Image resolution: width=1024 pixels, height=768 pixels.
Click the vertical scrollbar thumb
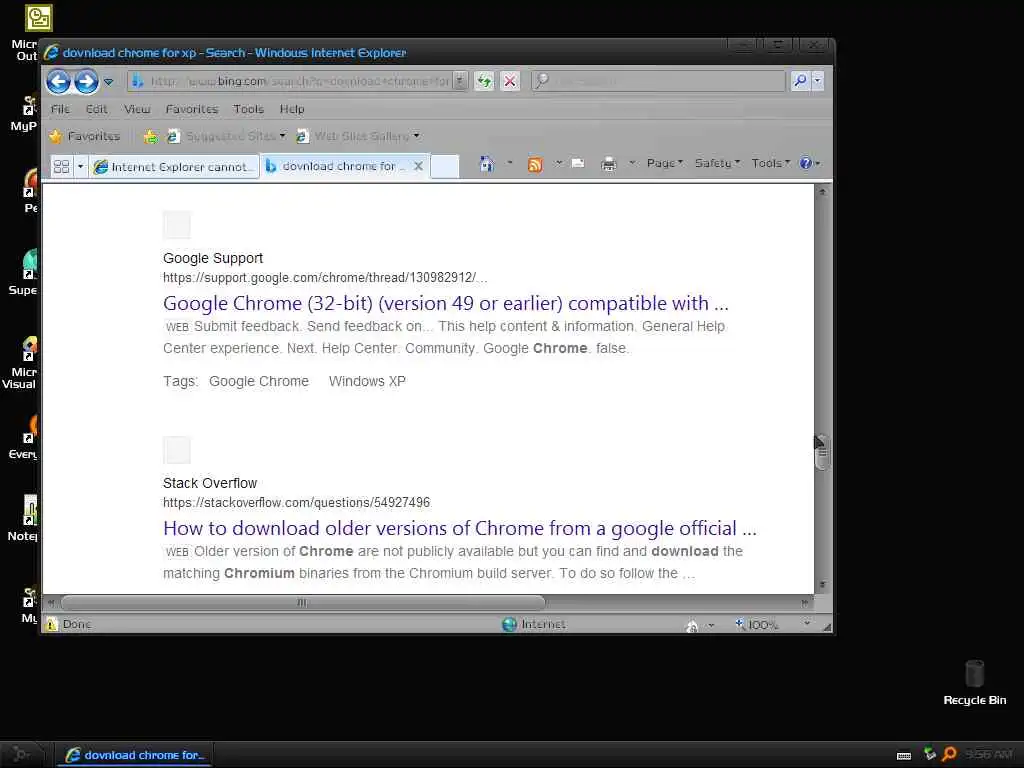pos(822,452)
